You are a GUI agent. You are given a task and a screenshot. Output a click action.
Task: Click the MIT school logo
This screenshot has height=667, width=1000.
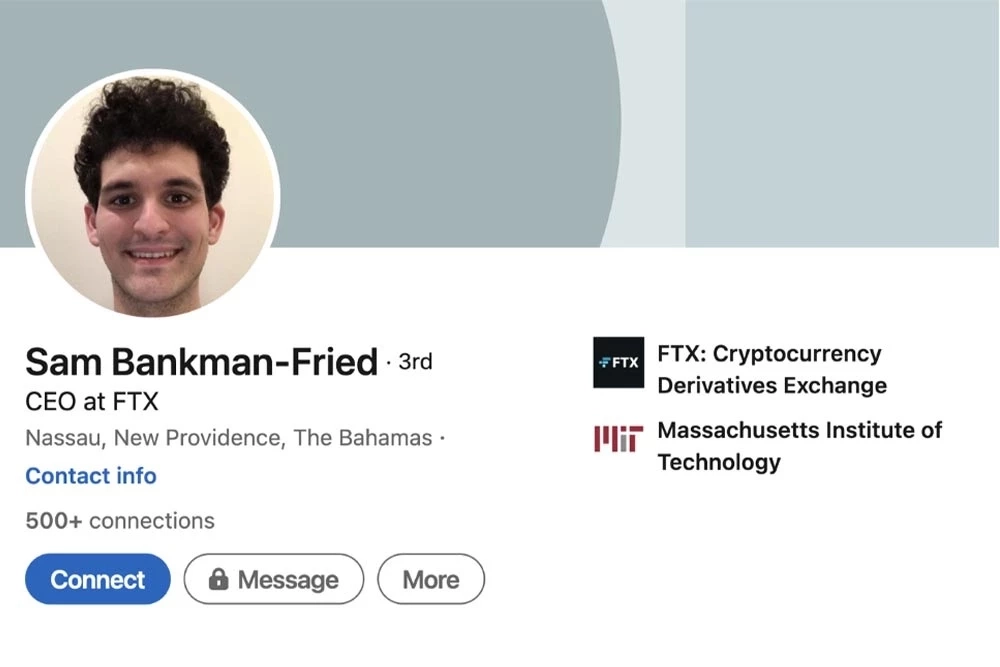coord(618,439)
